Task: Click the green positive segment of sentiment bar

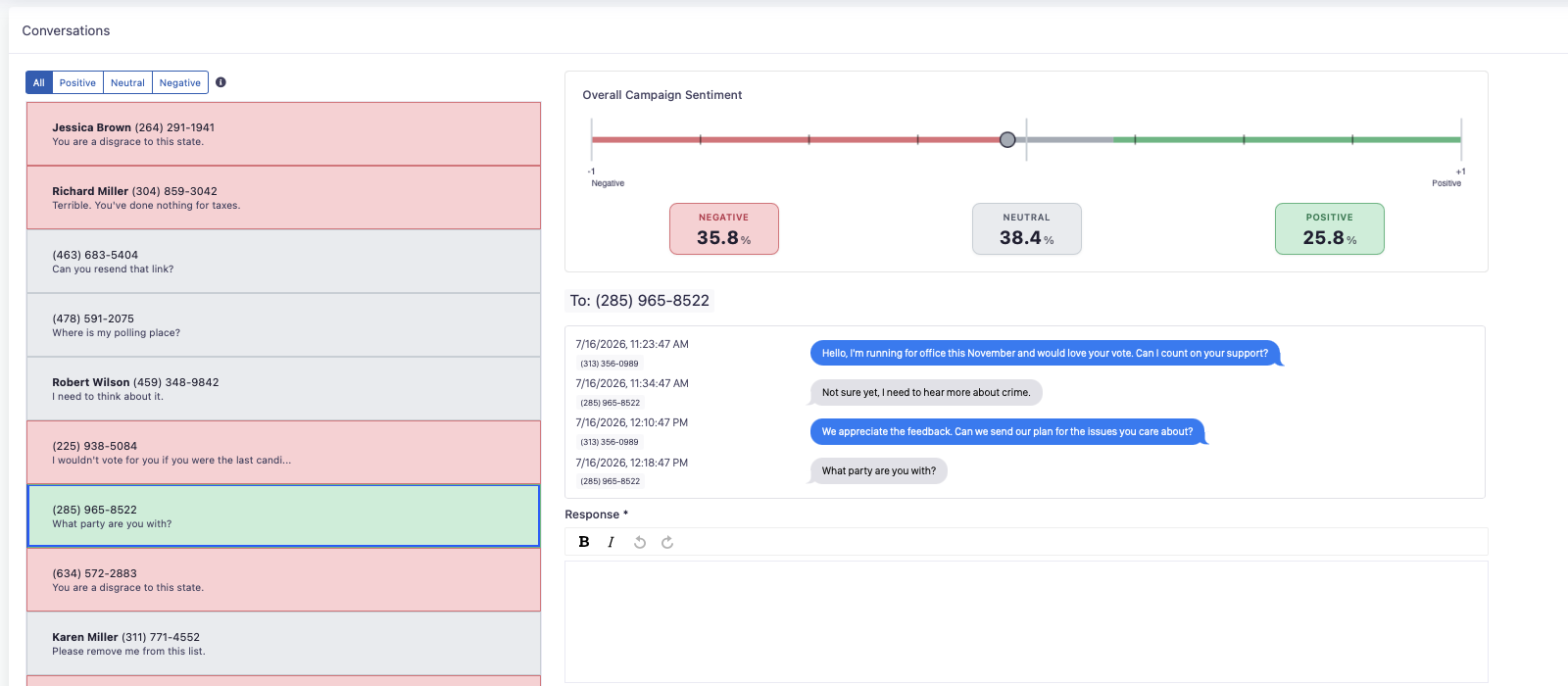Action: click(1287, 139)
